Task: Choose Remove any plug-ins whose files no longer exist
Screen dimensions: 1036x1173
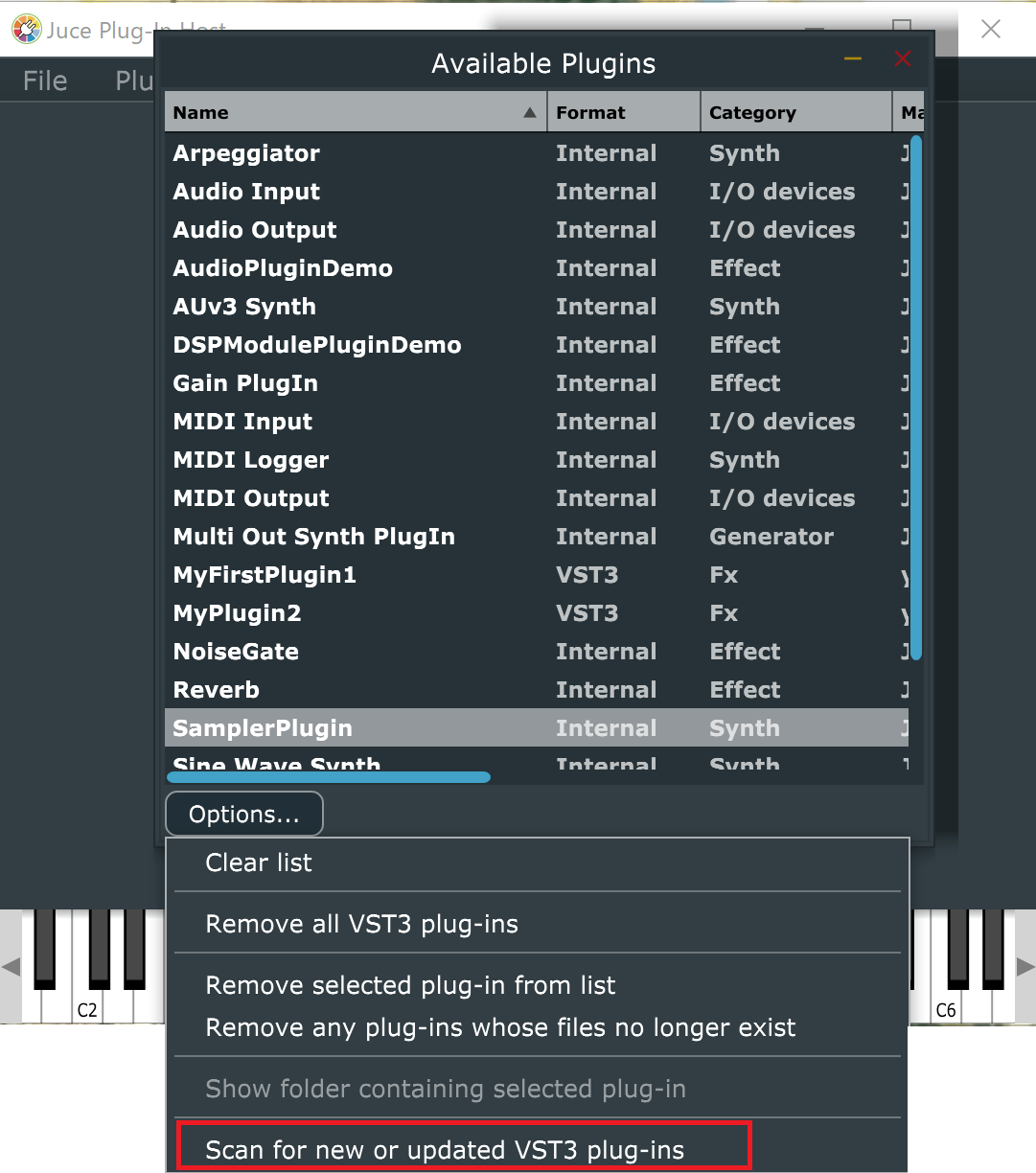Action: coord(538,1027)
